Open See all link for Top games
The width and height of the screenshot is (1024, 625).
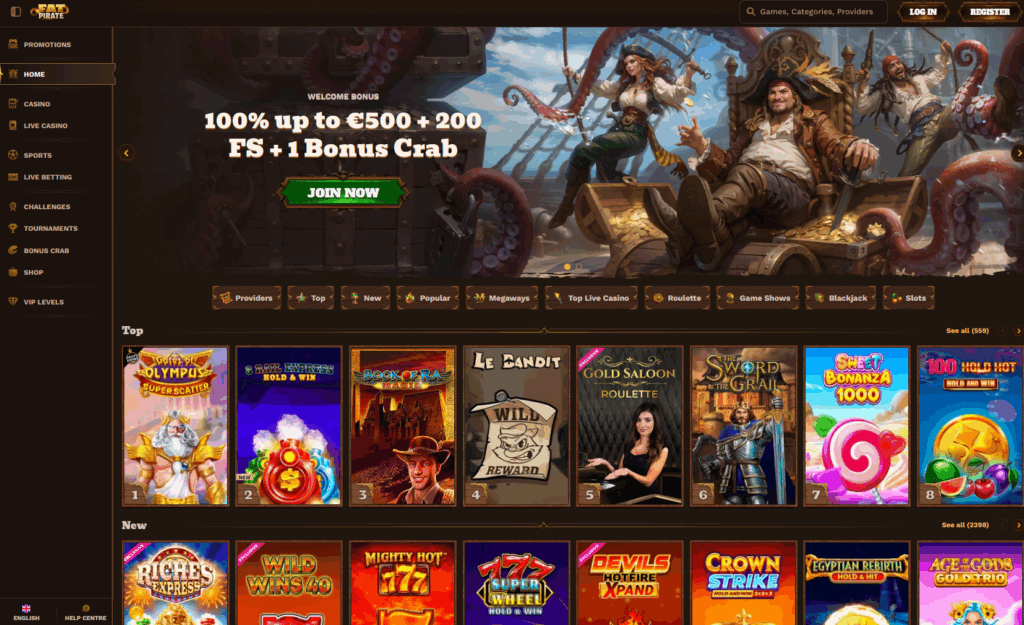point(967,331)
